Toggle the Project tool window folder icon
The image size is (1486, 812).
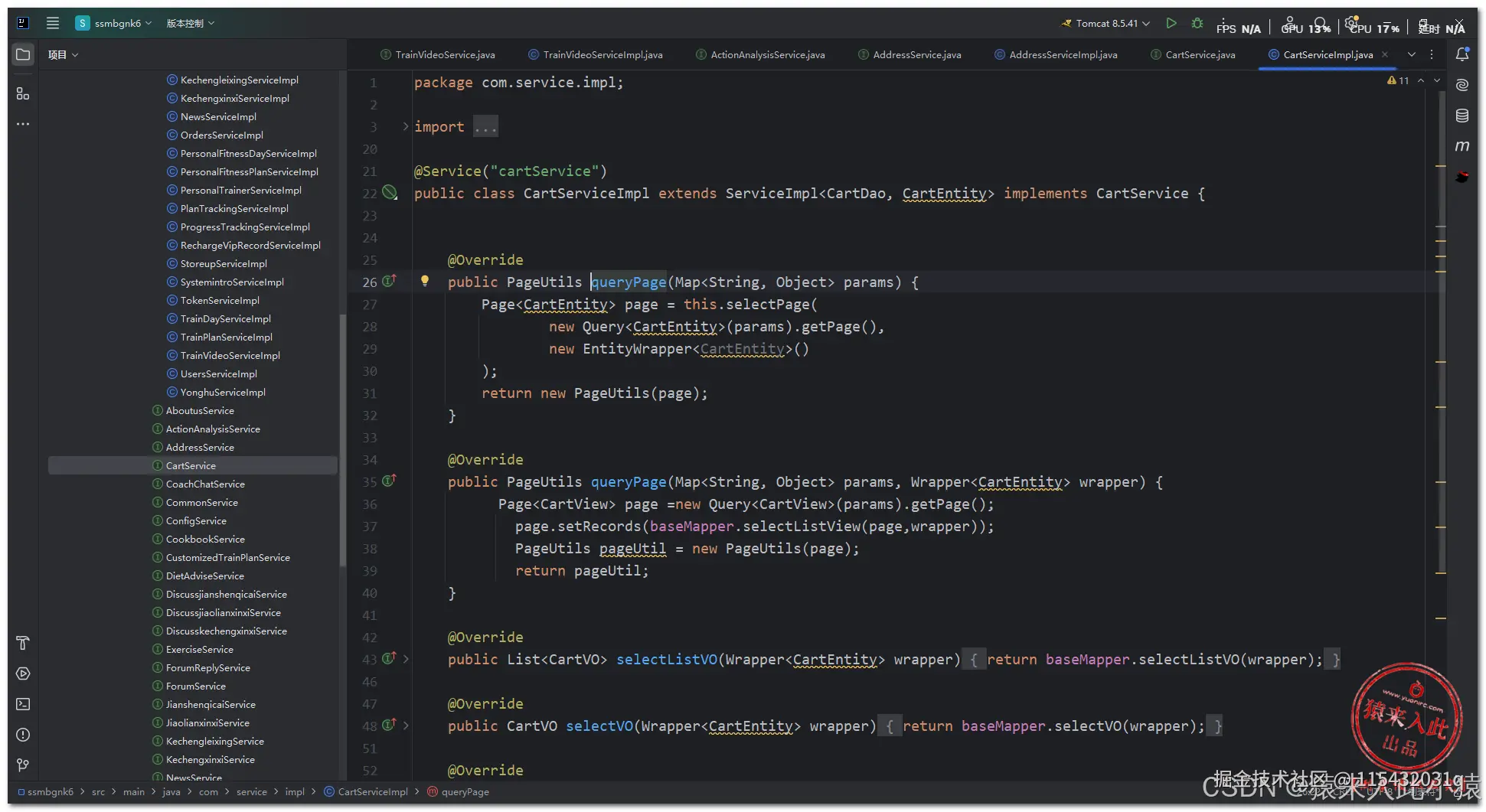23,54
